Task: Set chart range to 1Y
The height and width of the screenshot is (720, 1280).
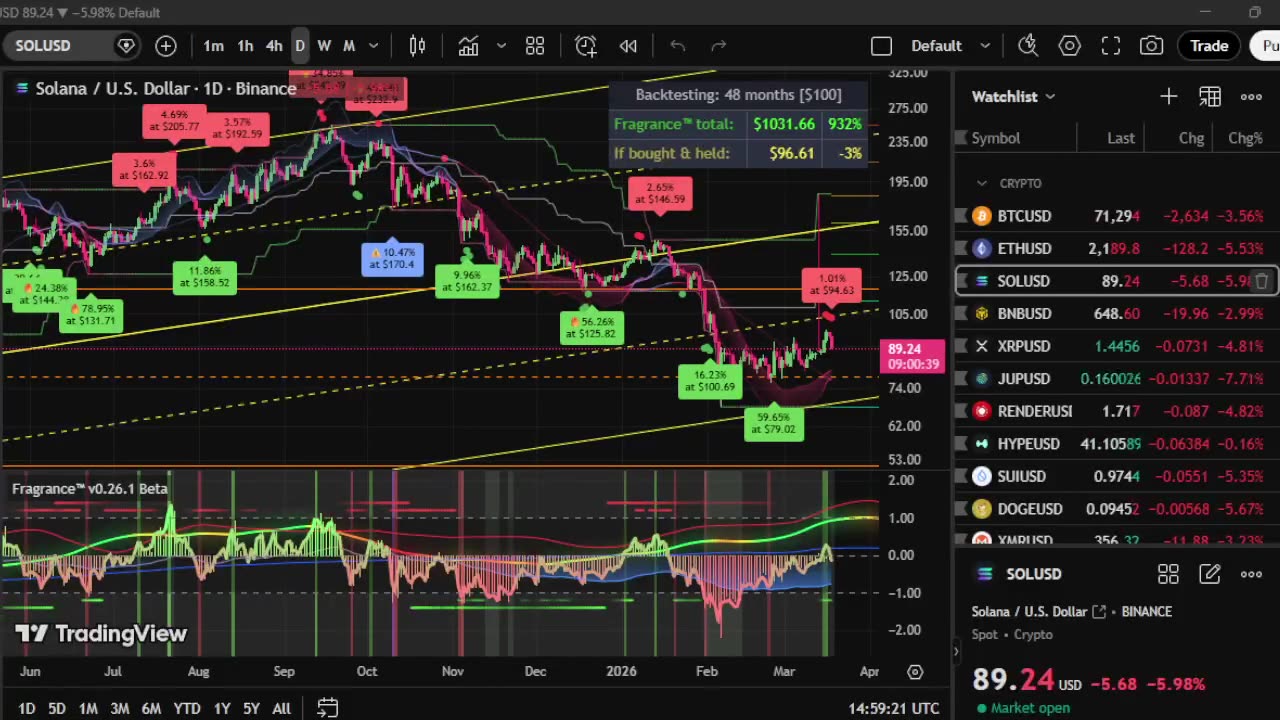Action: [222, 708]
